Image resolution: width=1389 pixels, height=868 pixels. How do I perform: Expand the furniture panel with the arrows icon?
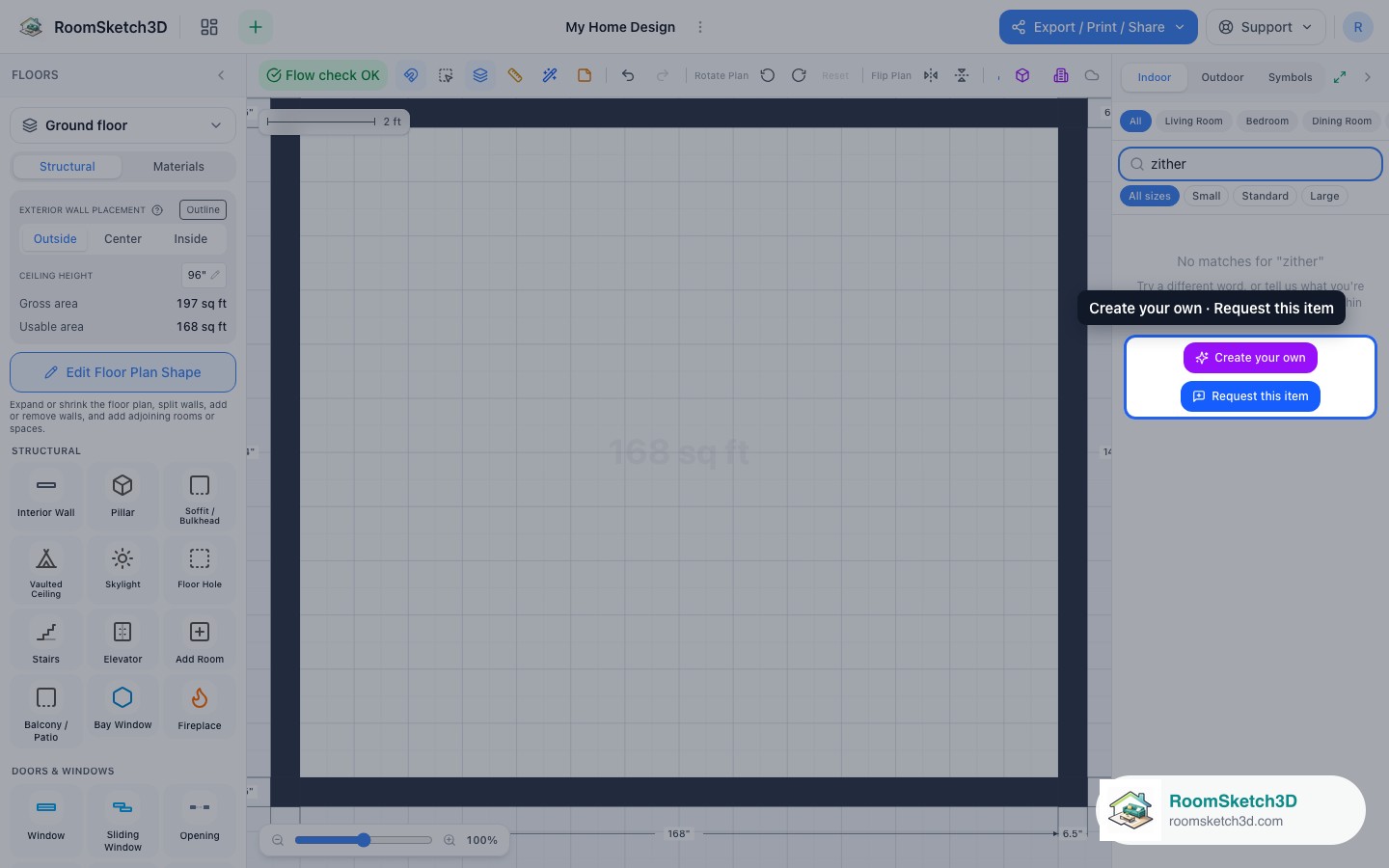coord(1340,77)
